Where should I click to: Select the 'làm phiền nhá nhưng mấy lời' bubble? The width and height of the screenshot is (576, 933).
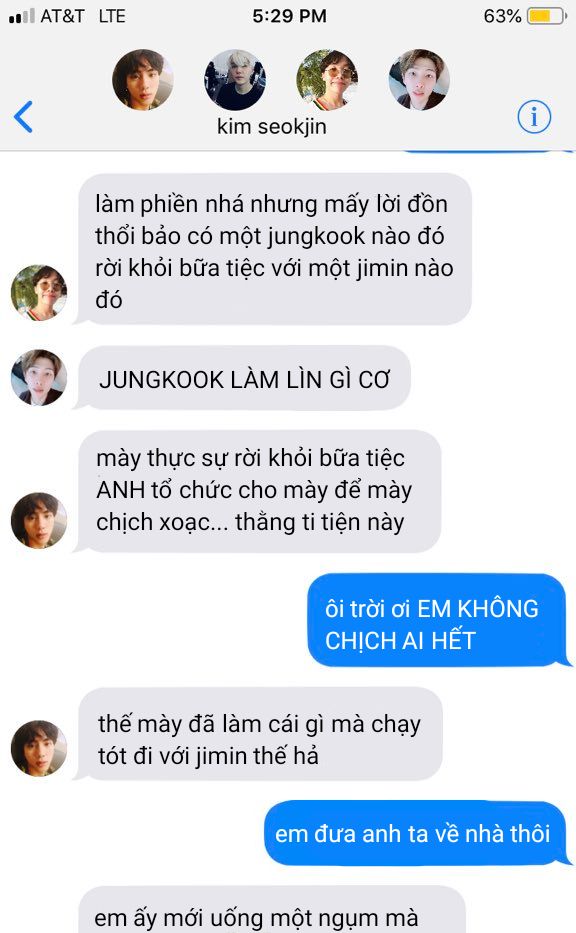click(x=273, y=249)
